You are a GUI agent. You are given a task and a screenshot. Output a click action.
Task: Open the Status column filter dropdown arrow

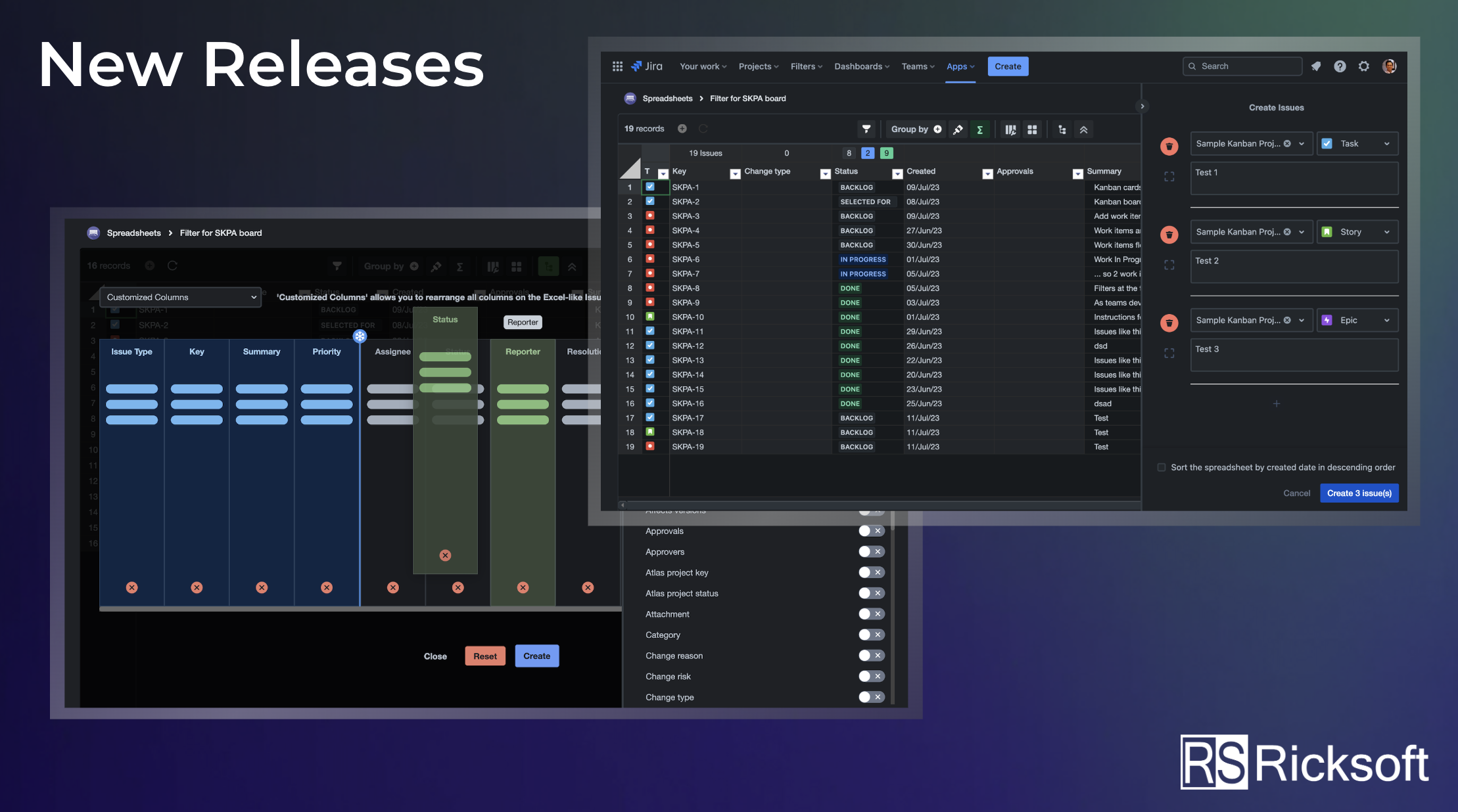click(897, 173)
